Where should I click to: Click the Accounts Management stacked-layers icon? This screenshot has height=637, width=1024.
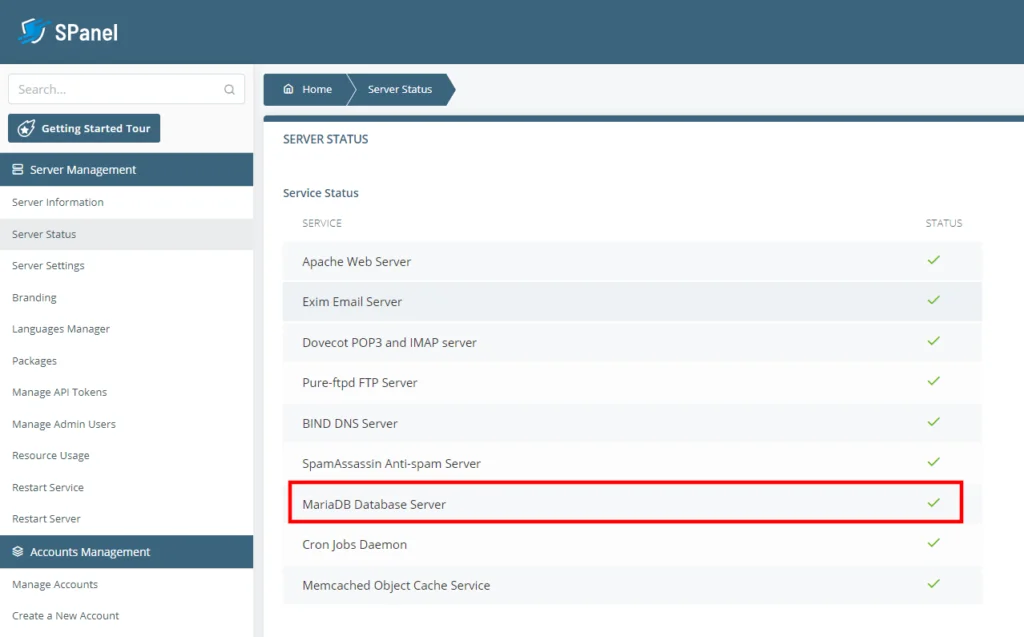click(19, 551)
